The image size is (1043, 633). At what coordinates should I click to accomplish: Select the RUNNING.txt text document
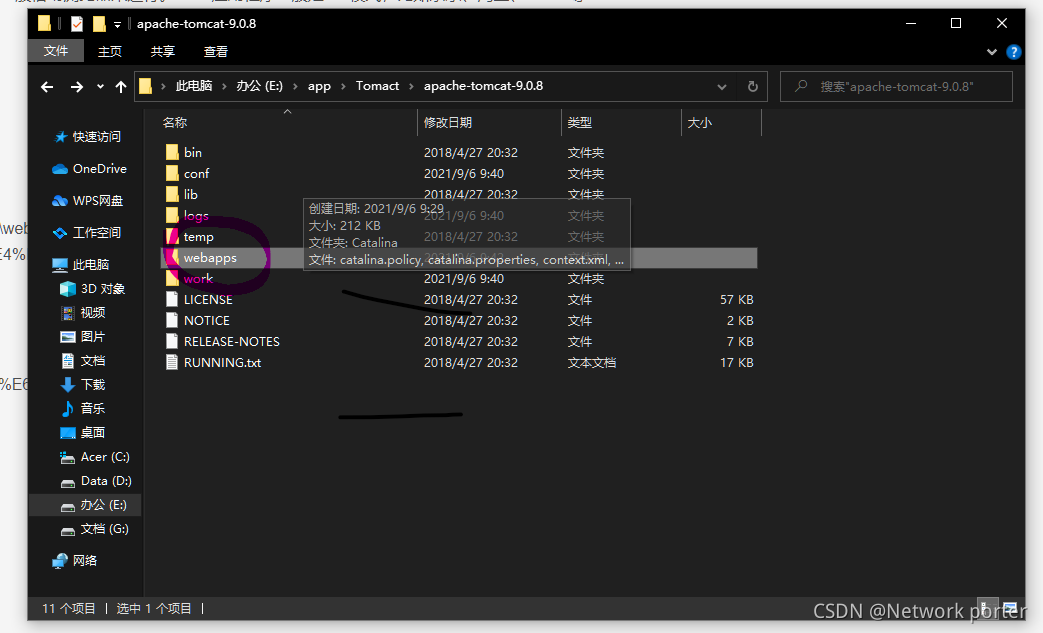click(222, 363)
